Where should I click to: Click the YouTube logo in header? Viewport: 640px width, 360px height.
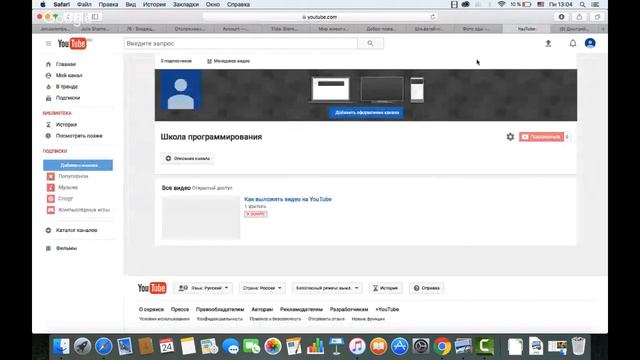(72, 43)
